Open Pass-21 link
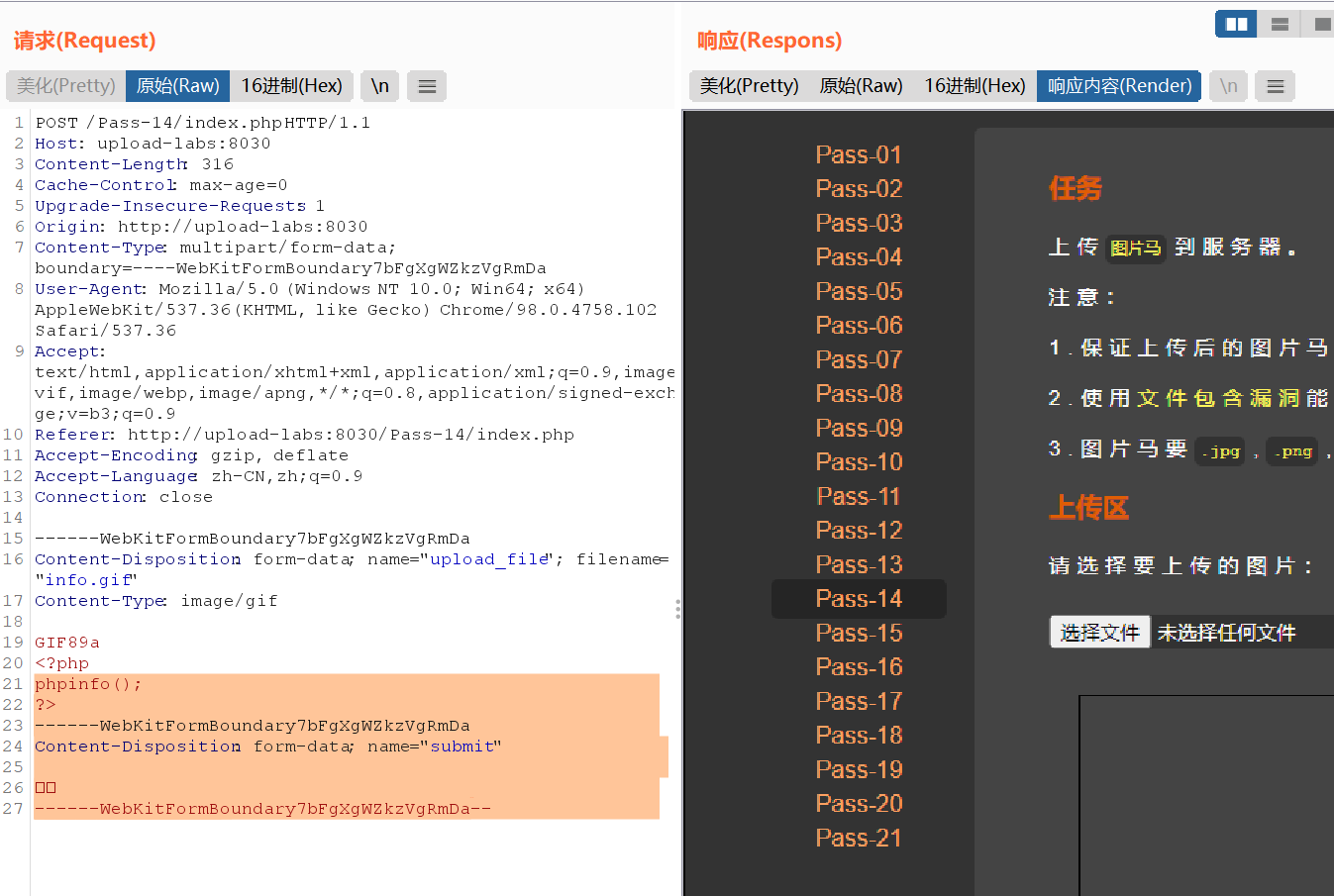 pos(859,838)
